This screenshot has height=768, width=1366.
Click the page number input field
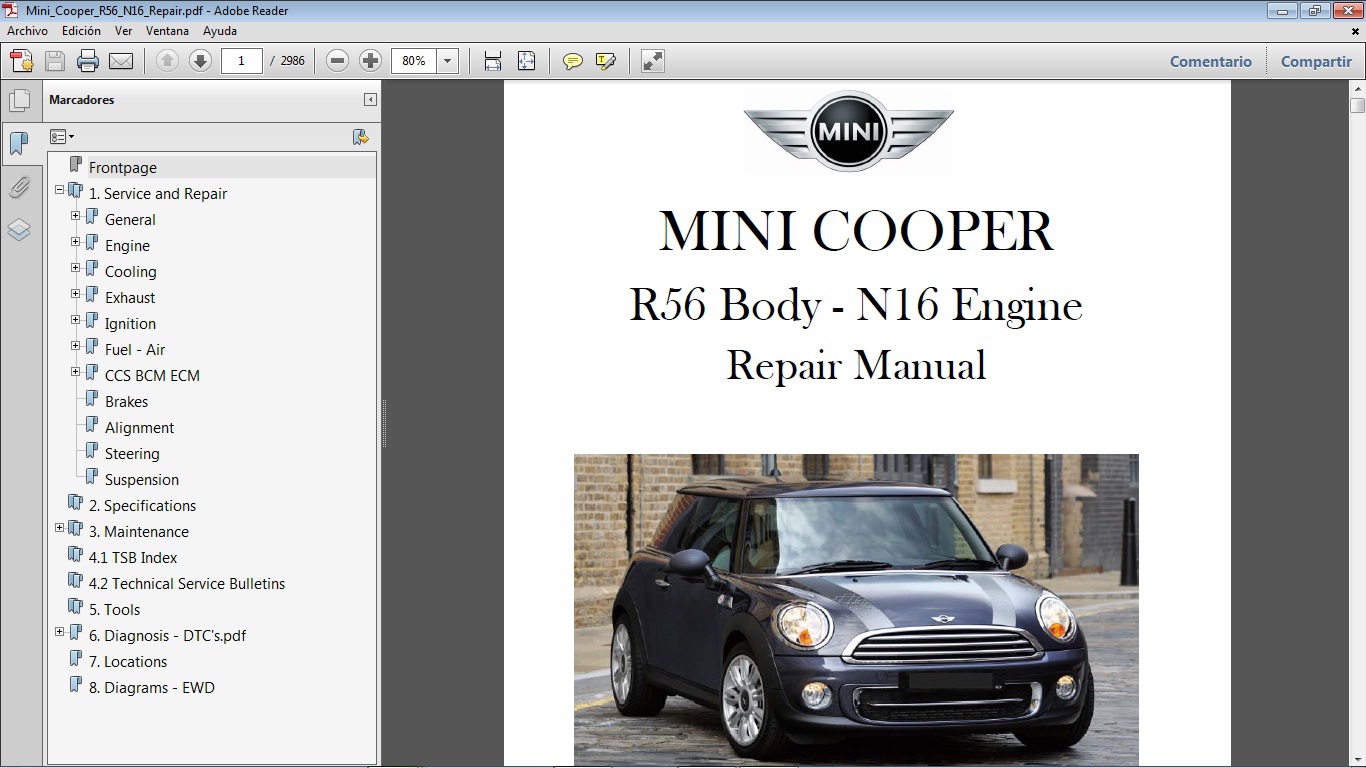tap(241, 61)
